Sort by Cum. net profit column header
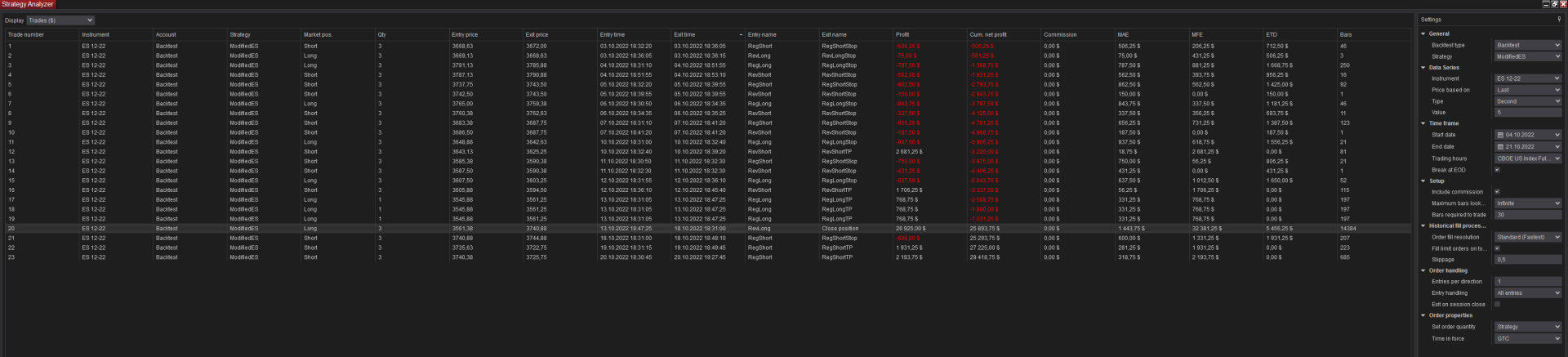Viewport: 1568px width, 357px height. [1004, 35]
